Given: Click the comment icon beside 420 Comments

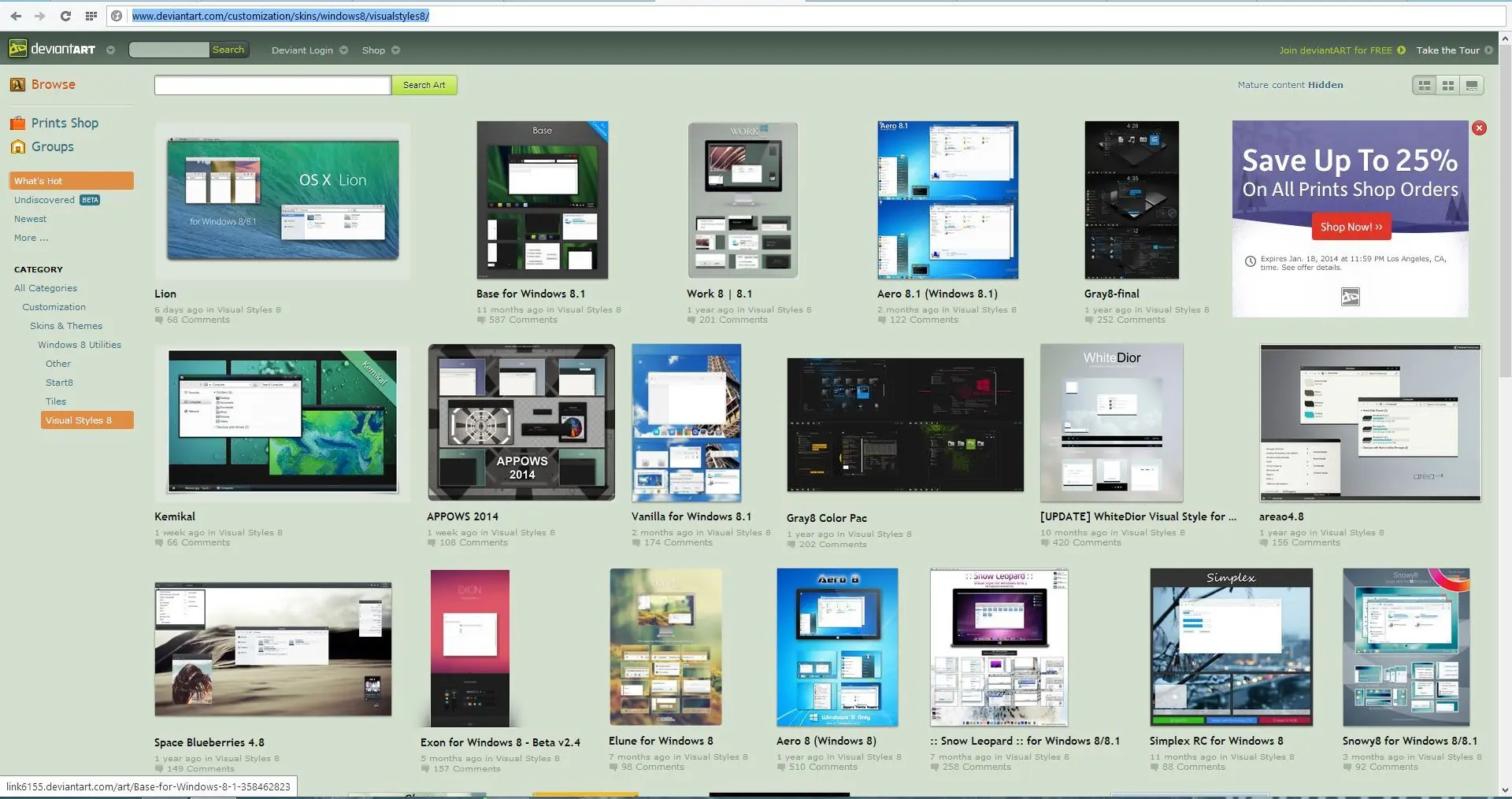Looking at the screenshot, I should tap(1045, 543).
